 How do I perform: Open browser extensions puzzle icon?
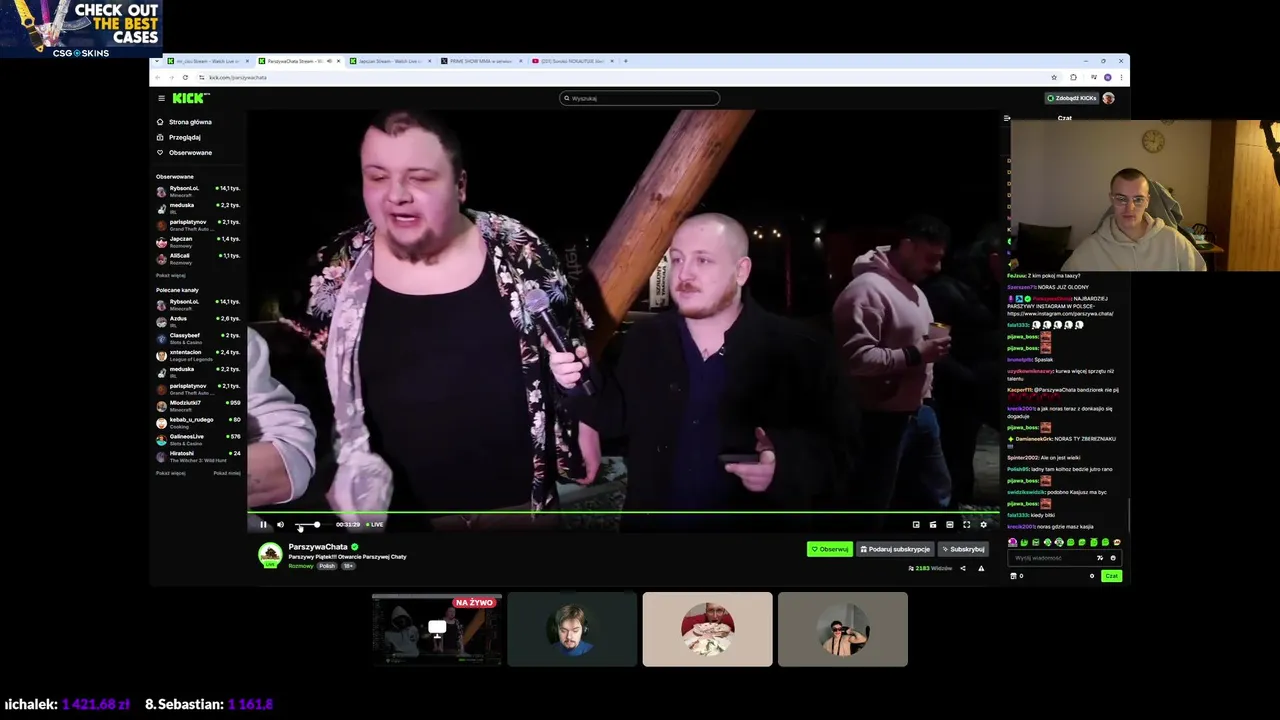point(1073,77)
